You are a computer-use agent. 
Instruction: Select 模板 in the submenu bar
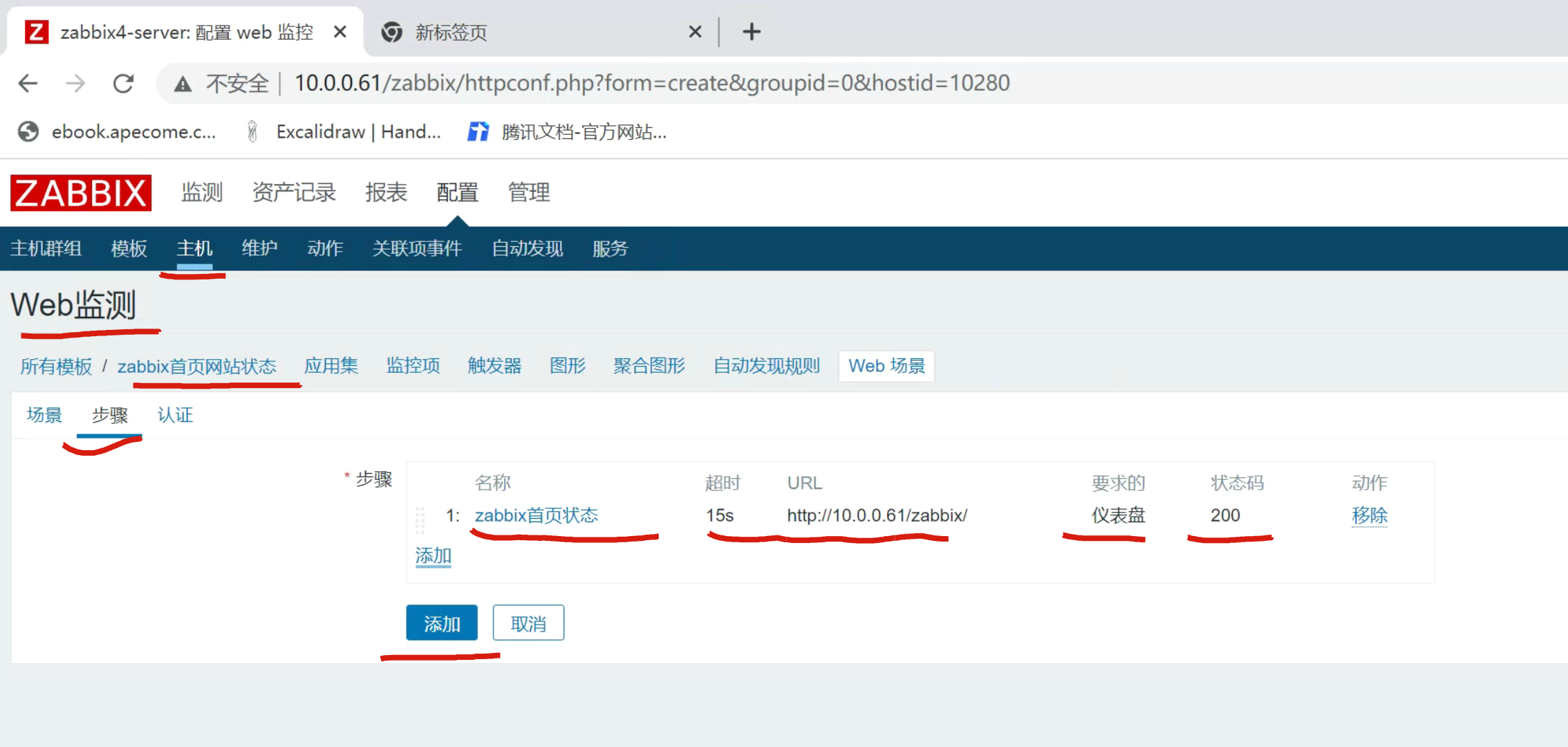[x=129, y=248]
